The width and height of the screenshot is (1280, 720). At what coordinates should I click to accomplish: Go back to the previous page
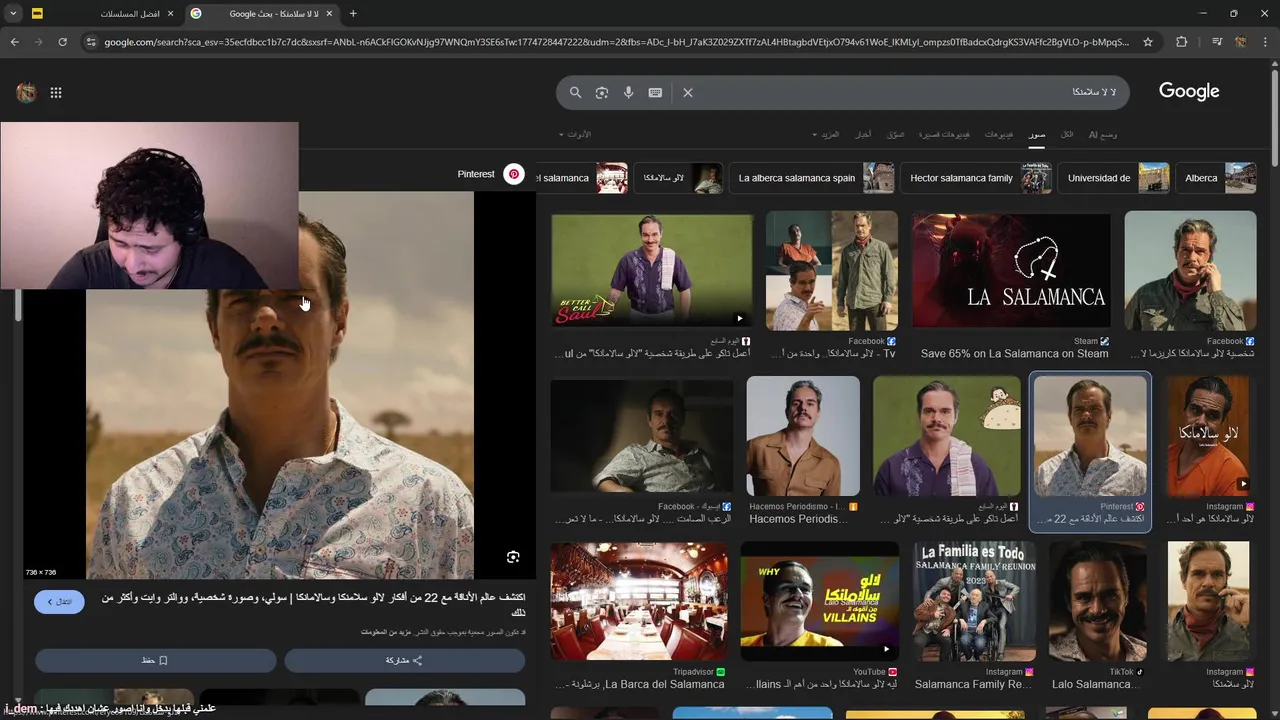click(x=15, y=42)
